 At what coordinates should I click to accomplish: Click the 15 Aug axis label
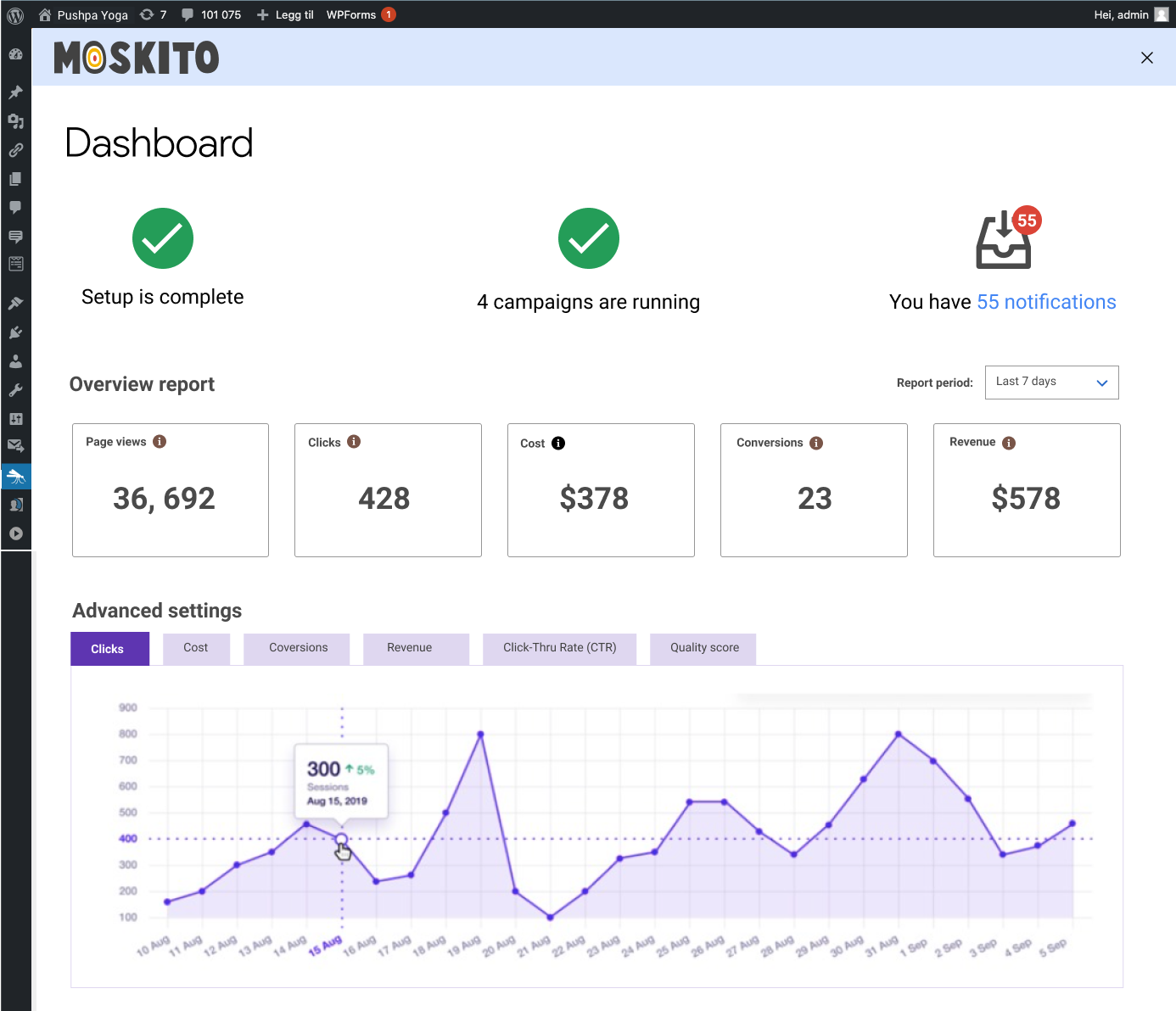(326, 946)
